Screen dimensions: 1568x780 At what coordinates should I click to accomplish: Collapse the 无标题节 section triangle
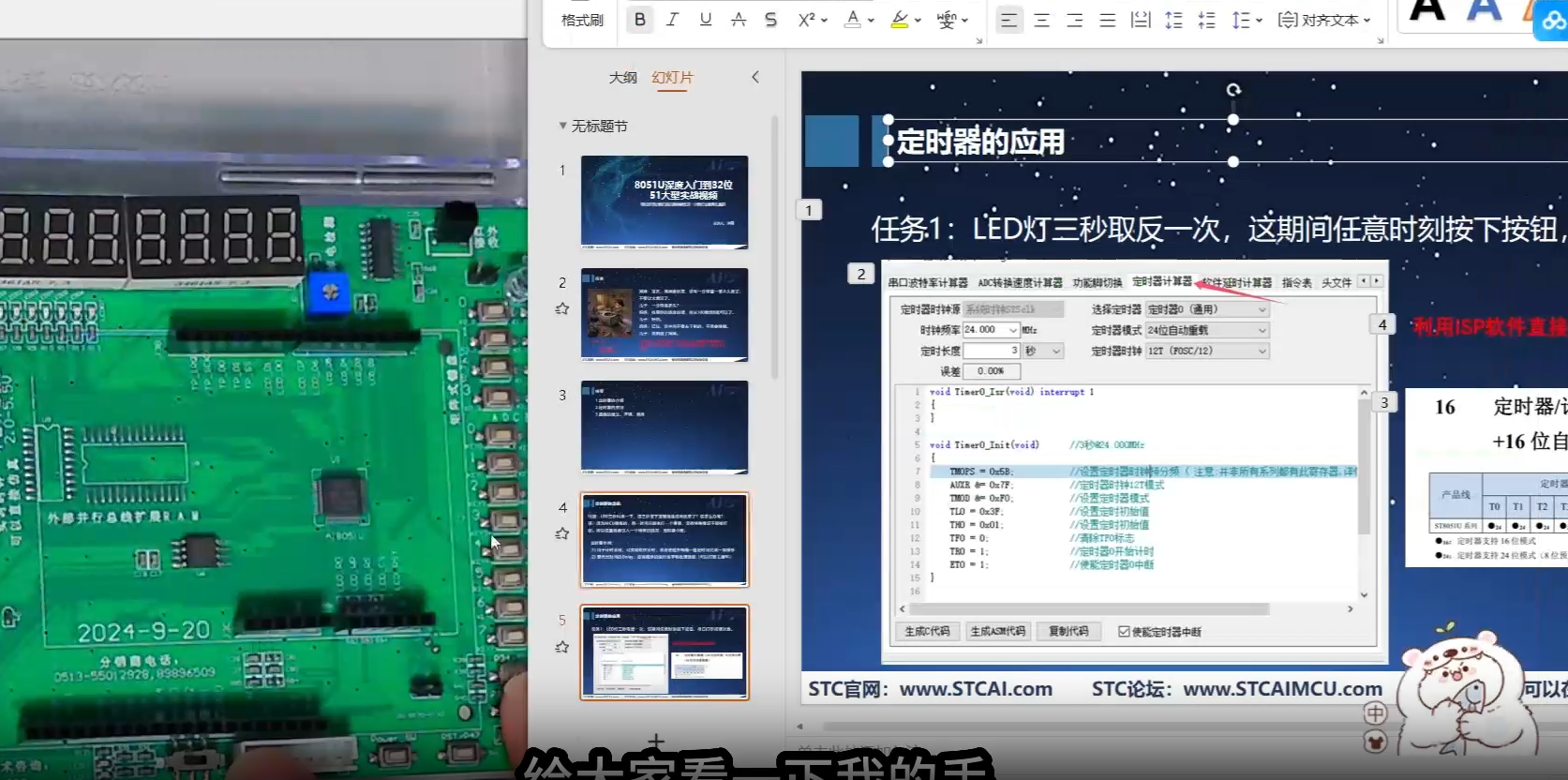click(562, 126)
